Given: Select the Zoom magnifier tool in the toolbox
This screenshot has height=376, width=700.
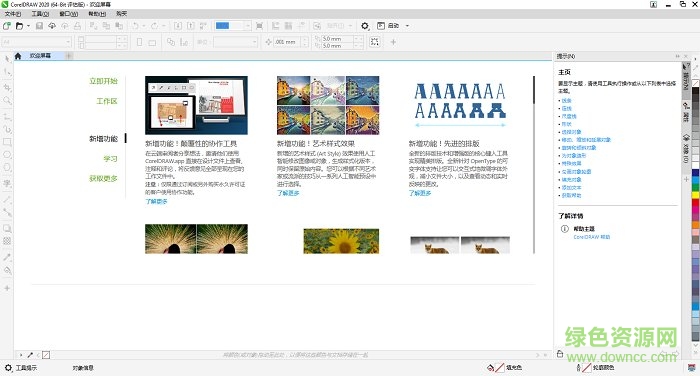Looking at the screenshot, I should (7, 100).
